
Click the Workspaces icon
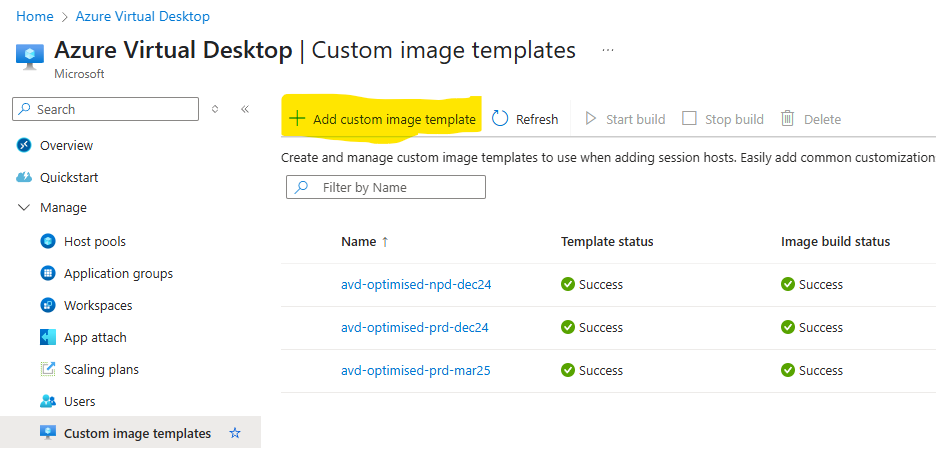(x=47, y=306)
